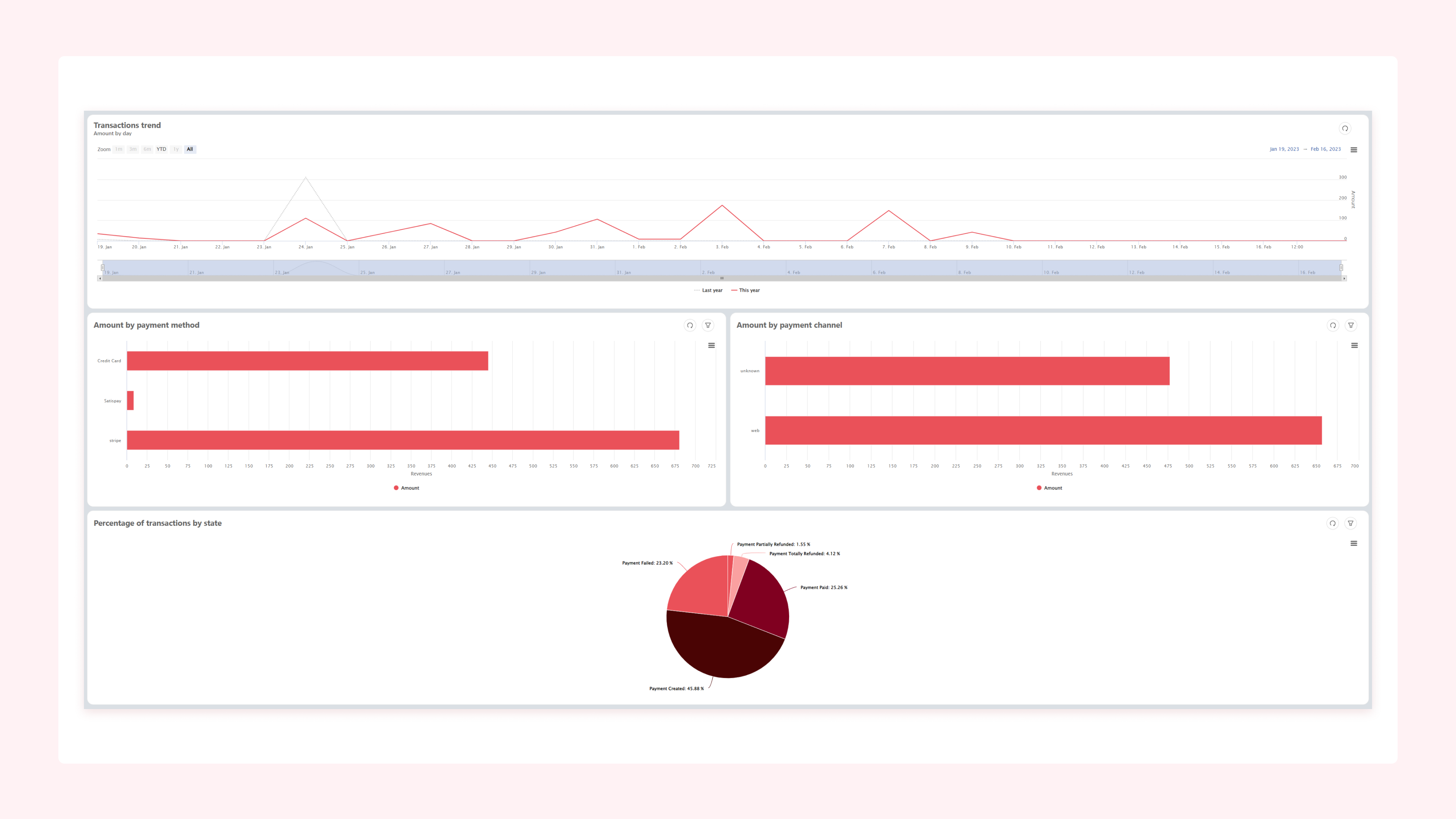Viewport: 1456px width, 819px height.
Task: Click the Jan 19 2023 start date link
Action: pyautogui.click(x=1283, y=149)
